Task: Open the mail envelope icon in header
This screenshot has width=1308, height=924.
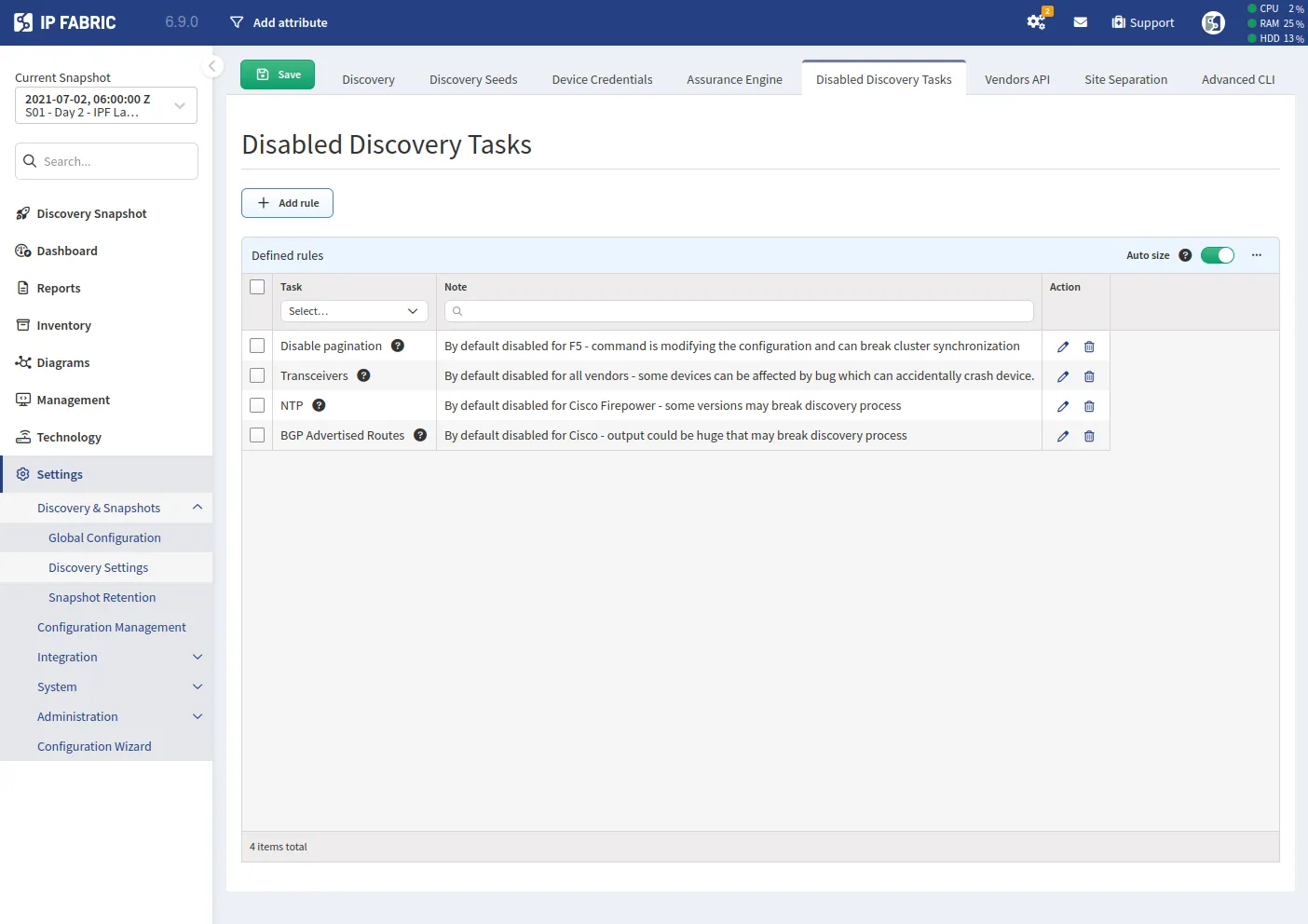Action: [x=1080, y=22]
